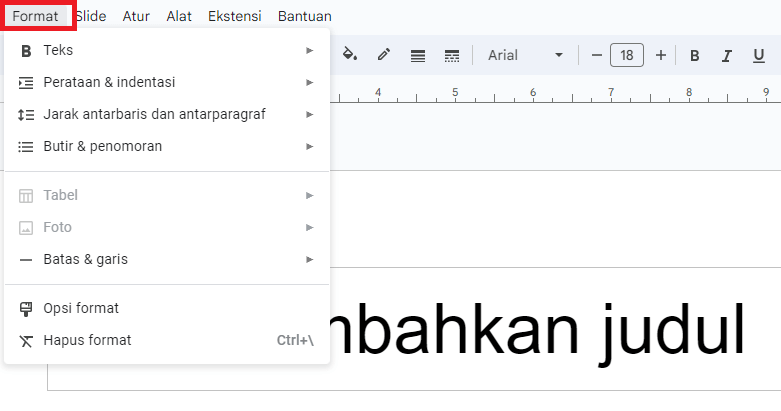Open the Slide menu

[91, 16]
